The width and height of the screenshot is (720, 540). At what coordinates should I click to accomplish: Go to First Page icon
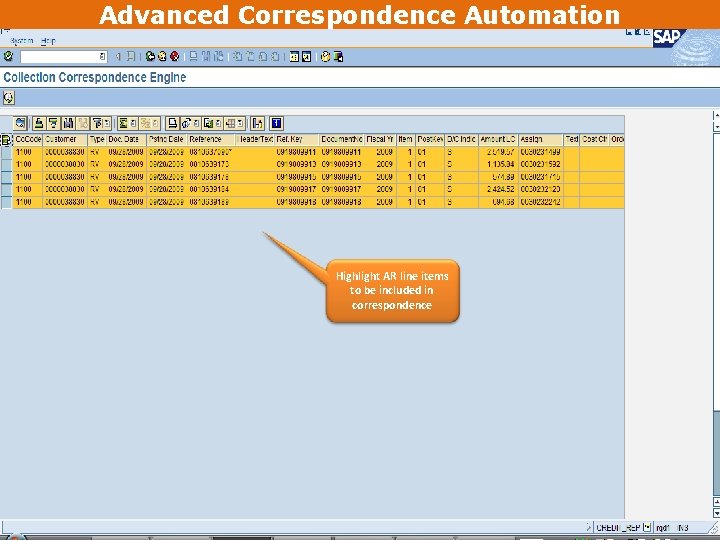point(238,56)
